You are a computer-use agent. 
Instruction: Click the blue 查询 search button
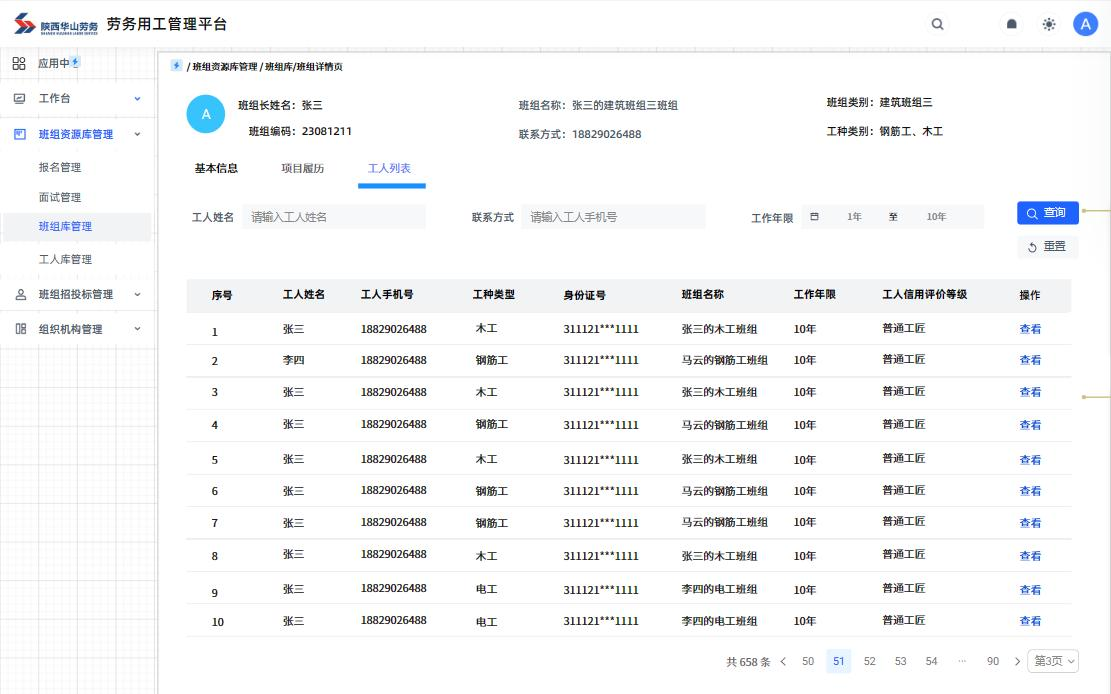[1047, 213]
